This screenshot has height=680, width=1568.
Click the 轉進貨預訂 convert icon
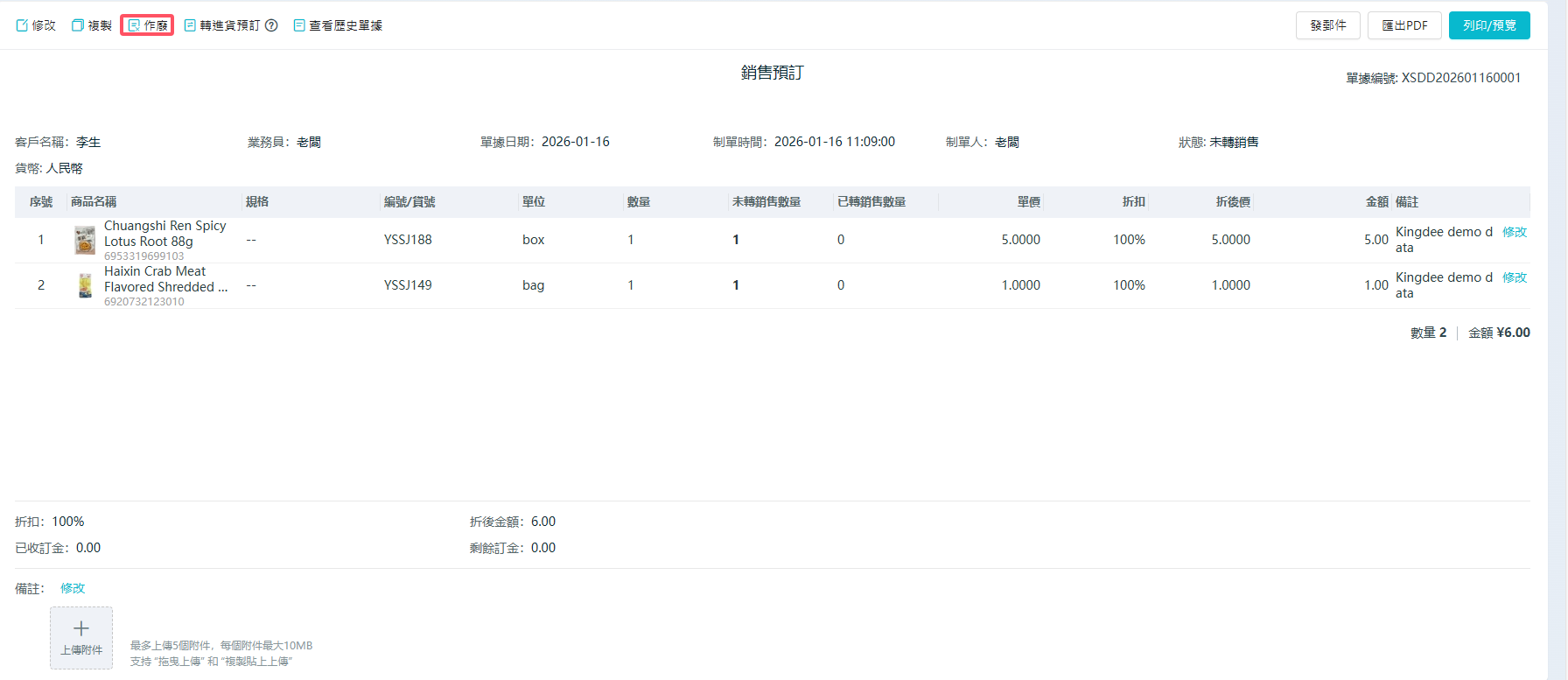pyautogui.click(x=190, y=25)
